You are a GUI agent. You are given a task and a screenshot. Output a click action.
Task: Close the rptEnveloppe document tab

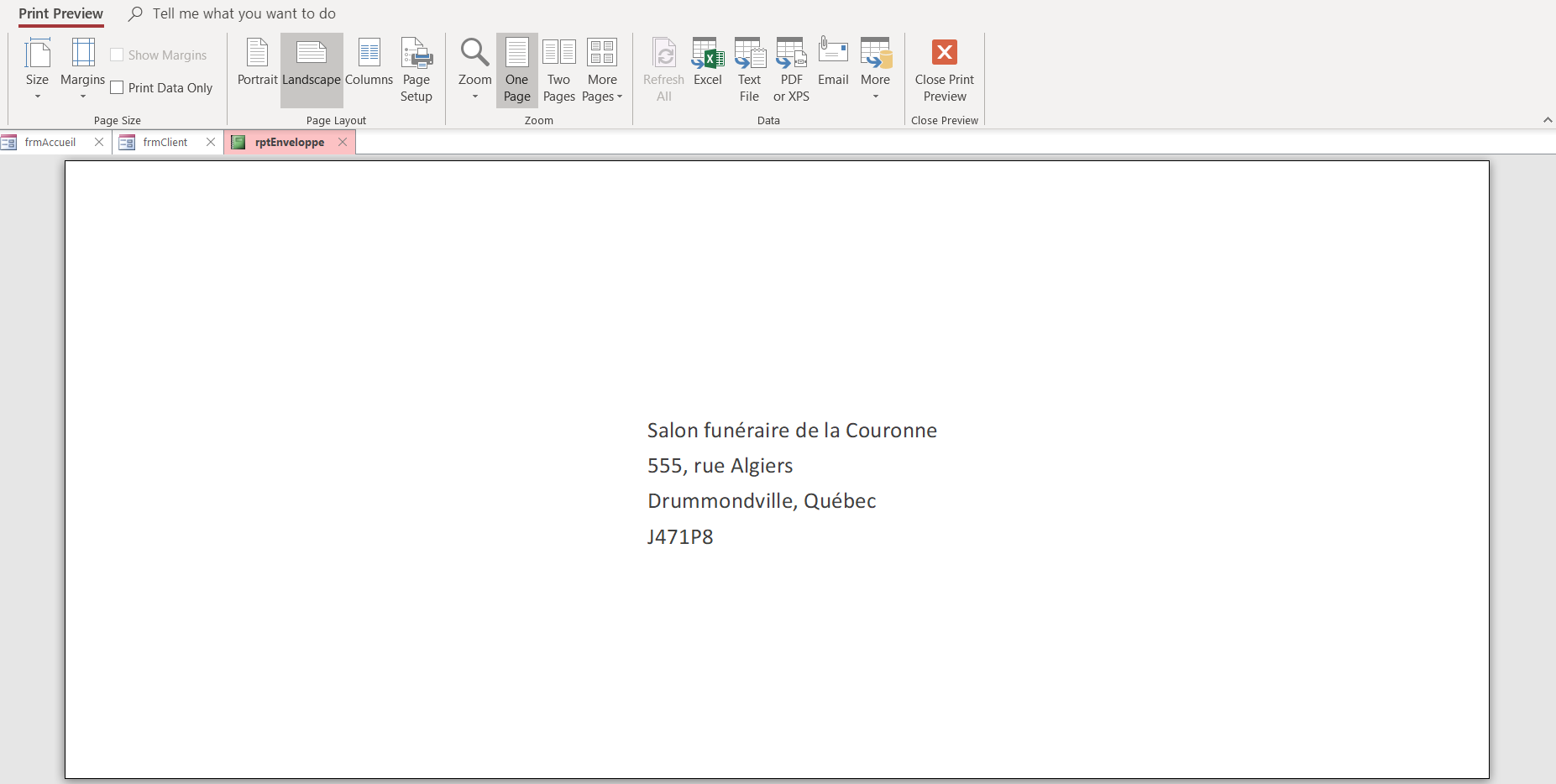(343, 143)
